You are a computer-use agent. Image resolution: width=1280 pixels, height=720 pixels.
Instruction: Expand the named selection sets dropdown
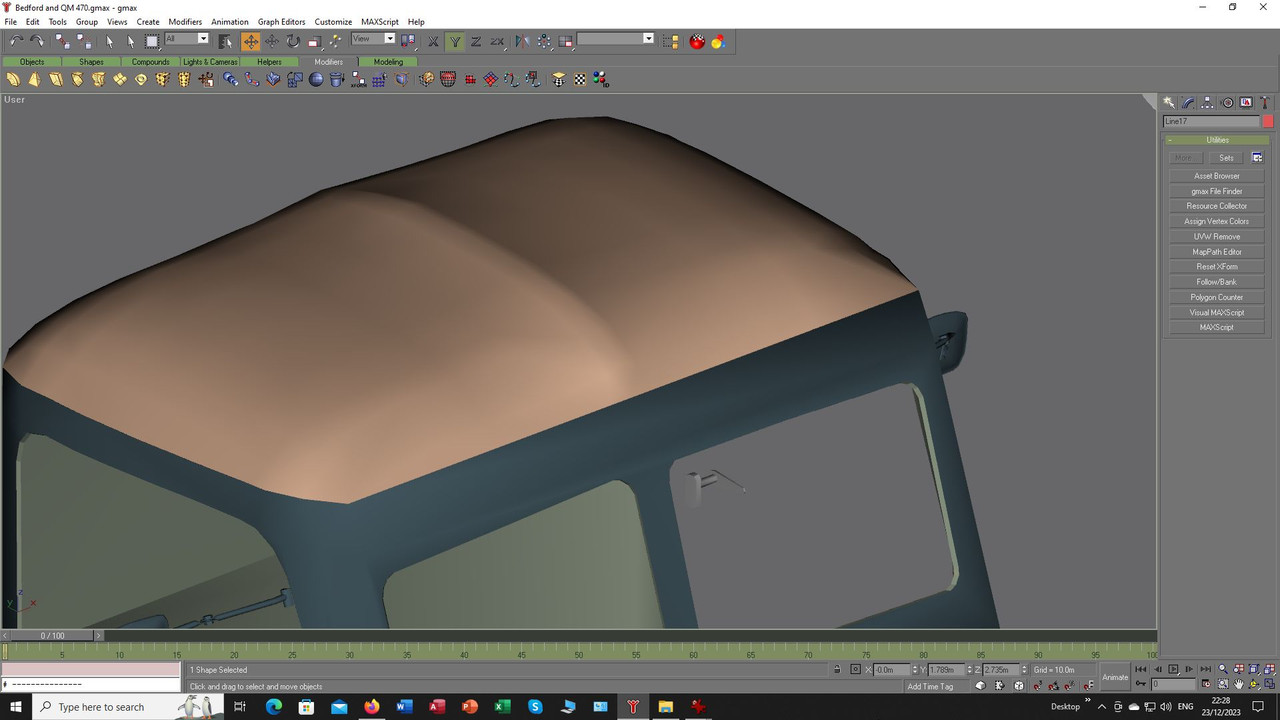(616, 39)
